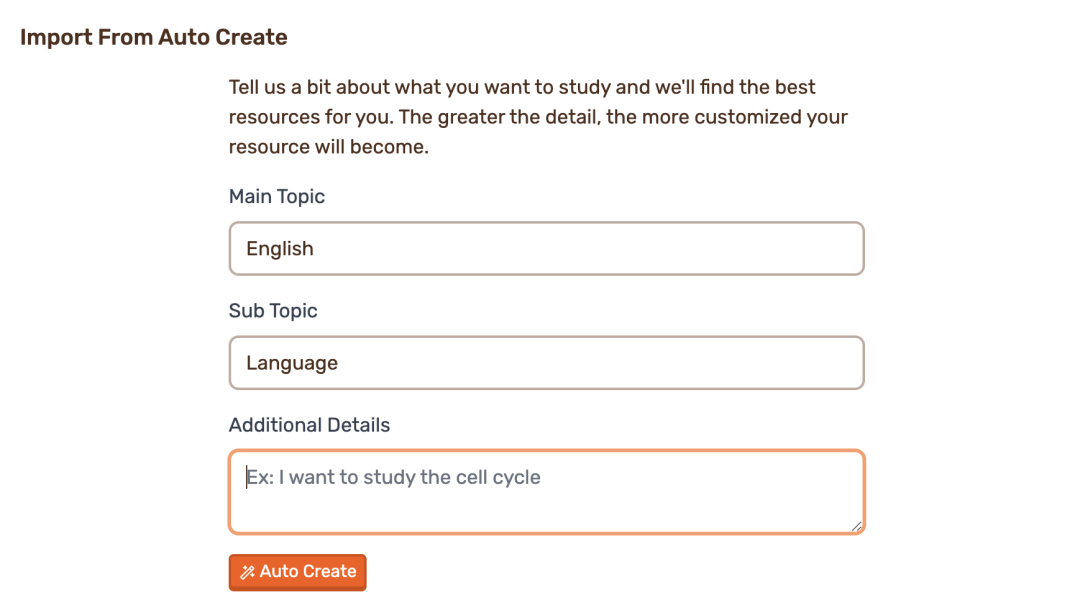Focus the Sub Topic input field
The image size is (1080, 610).
click(546, 363)
